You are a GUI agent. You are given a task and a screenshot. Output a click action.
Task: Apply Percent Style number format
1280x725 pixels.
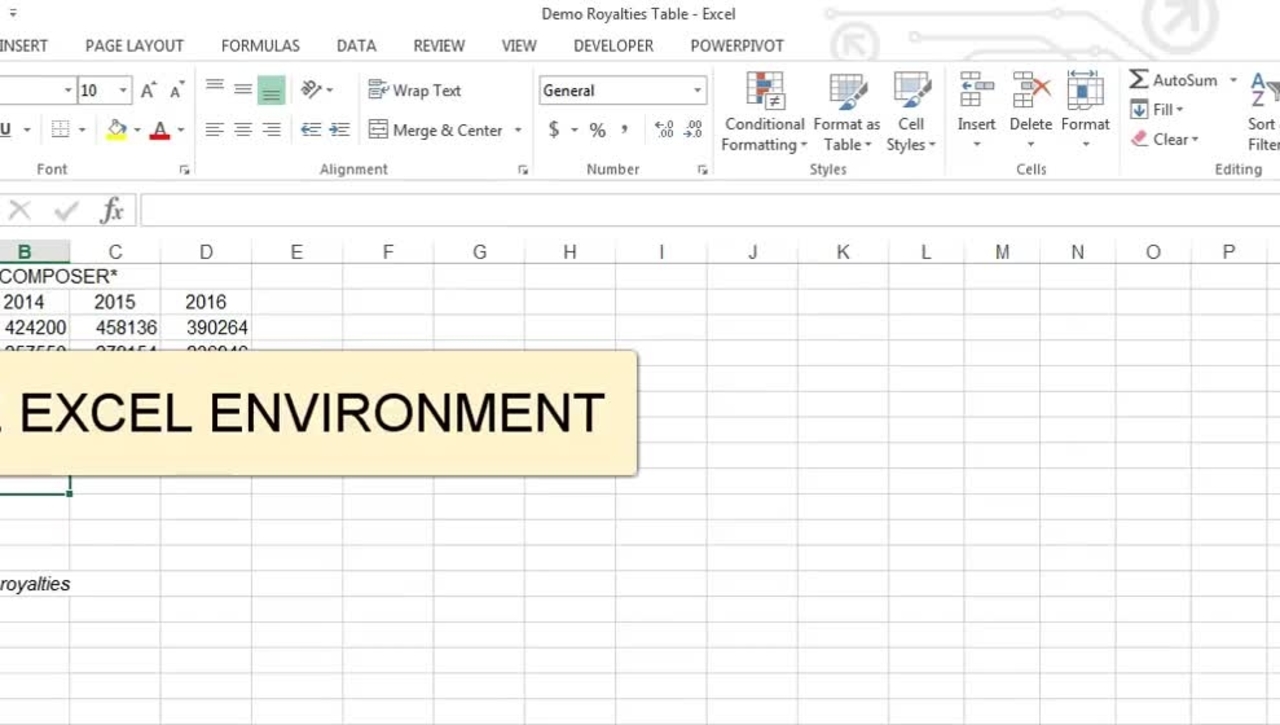click(597, 130)
